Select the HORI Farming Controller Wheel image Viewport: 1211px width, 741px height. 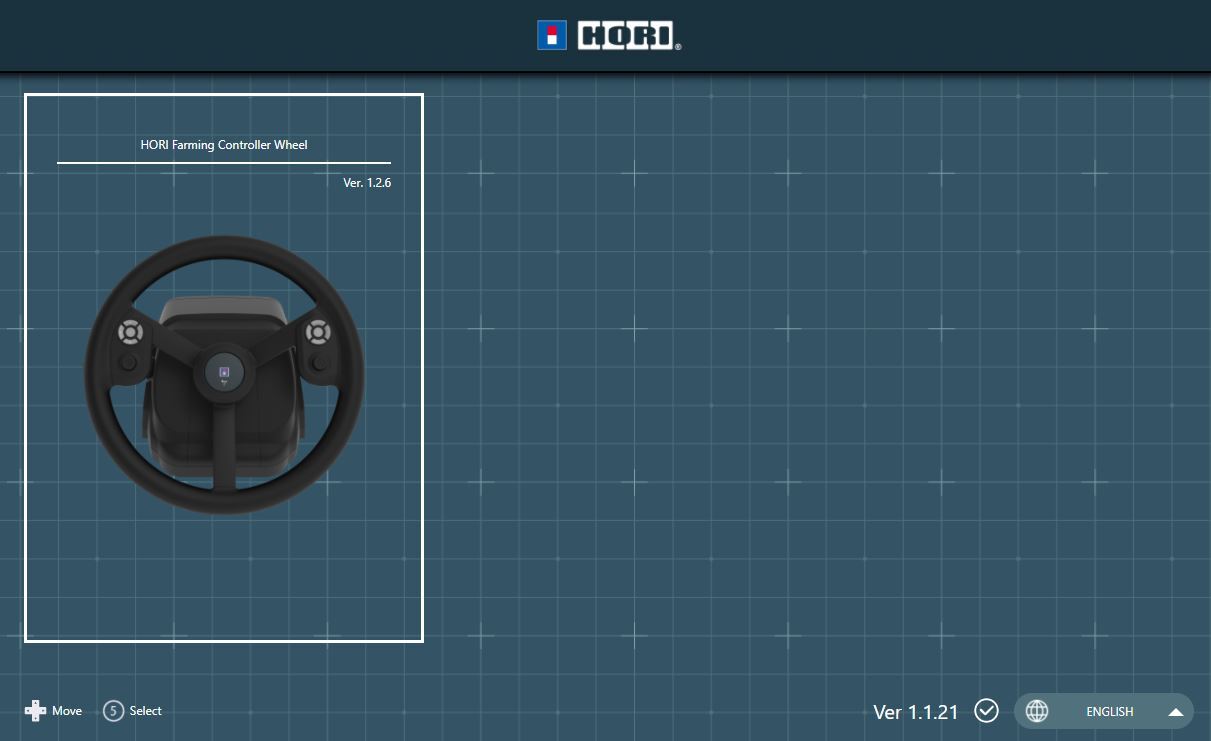[x=224, y=375]
